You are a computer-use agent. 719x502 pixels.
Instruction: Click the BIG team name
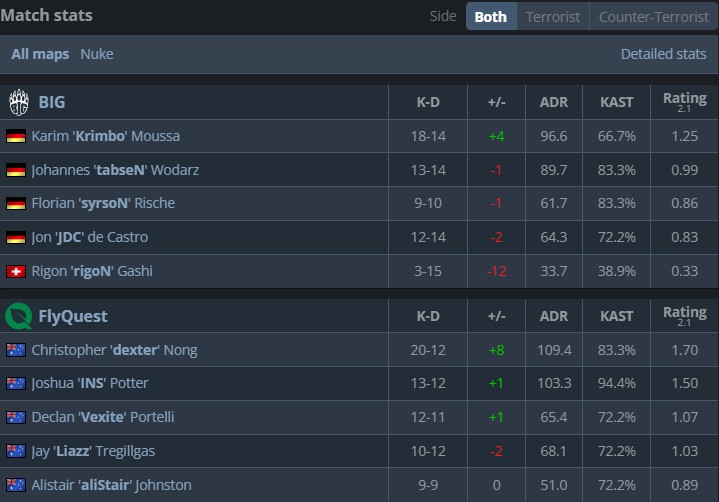pos(52,102)
